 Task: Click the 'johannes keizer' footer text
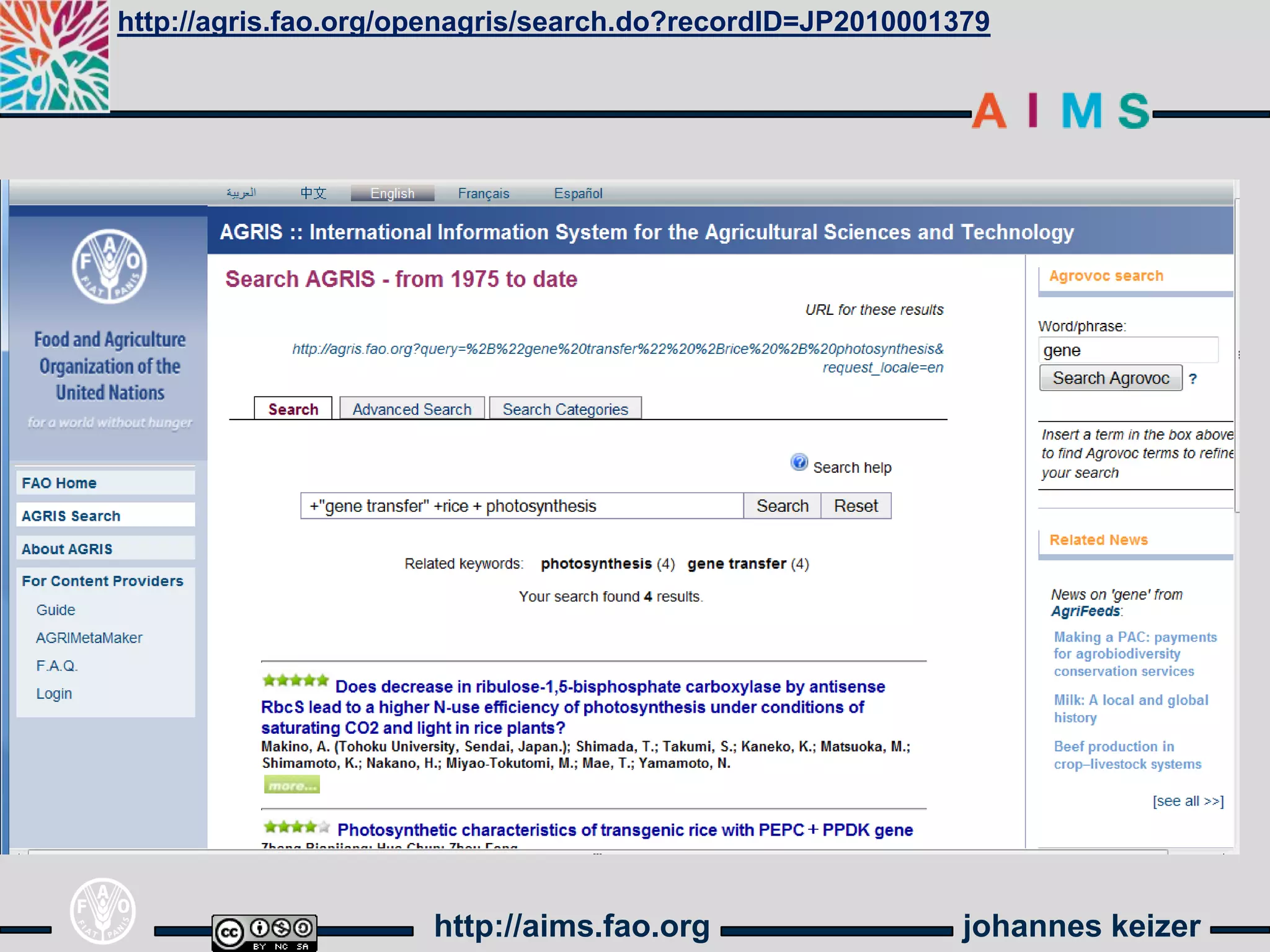pyautogui.click(x=1081, y=926)
